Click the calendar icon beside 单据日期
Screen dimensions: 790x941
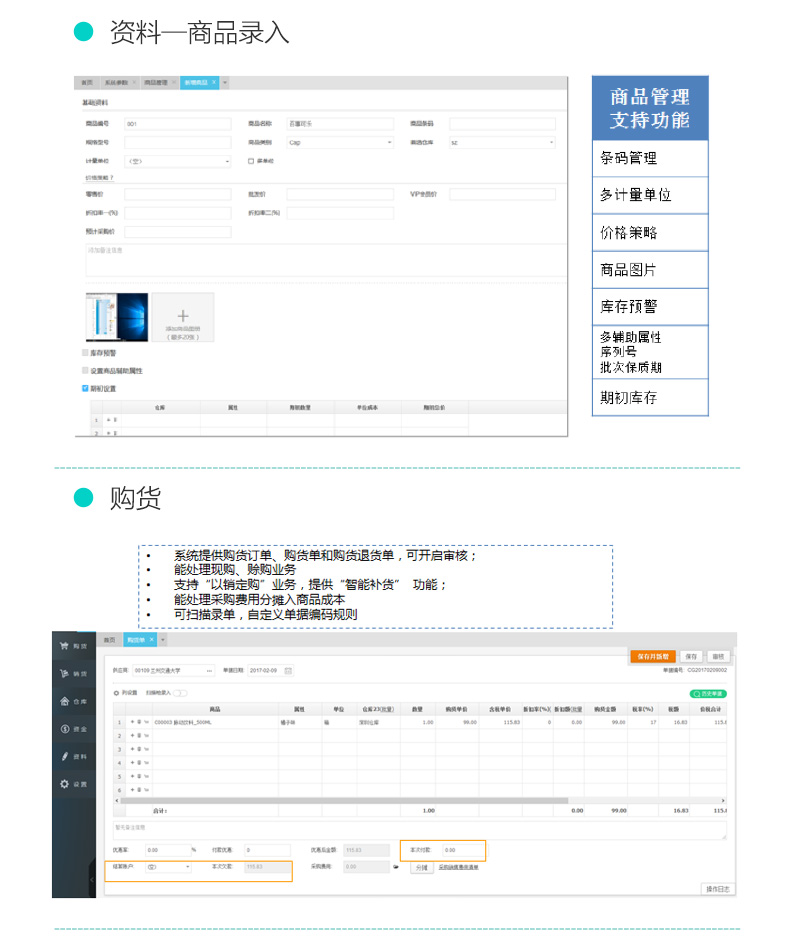(288, 670)
